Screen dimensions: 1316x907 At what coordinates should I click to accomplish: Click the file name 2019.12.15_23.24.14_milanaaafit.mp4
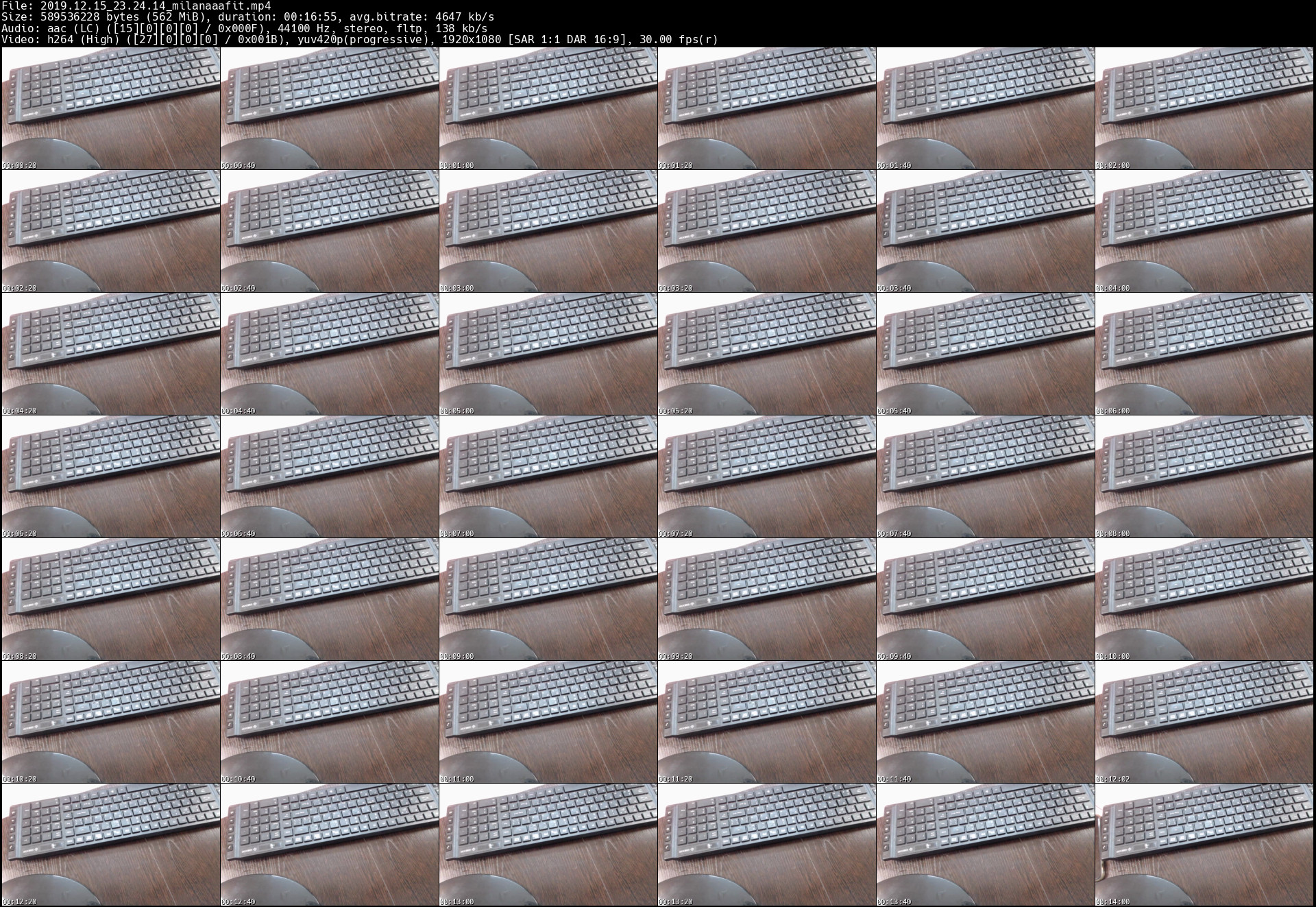[x=156, y=5]
